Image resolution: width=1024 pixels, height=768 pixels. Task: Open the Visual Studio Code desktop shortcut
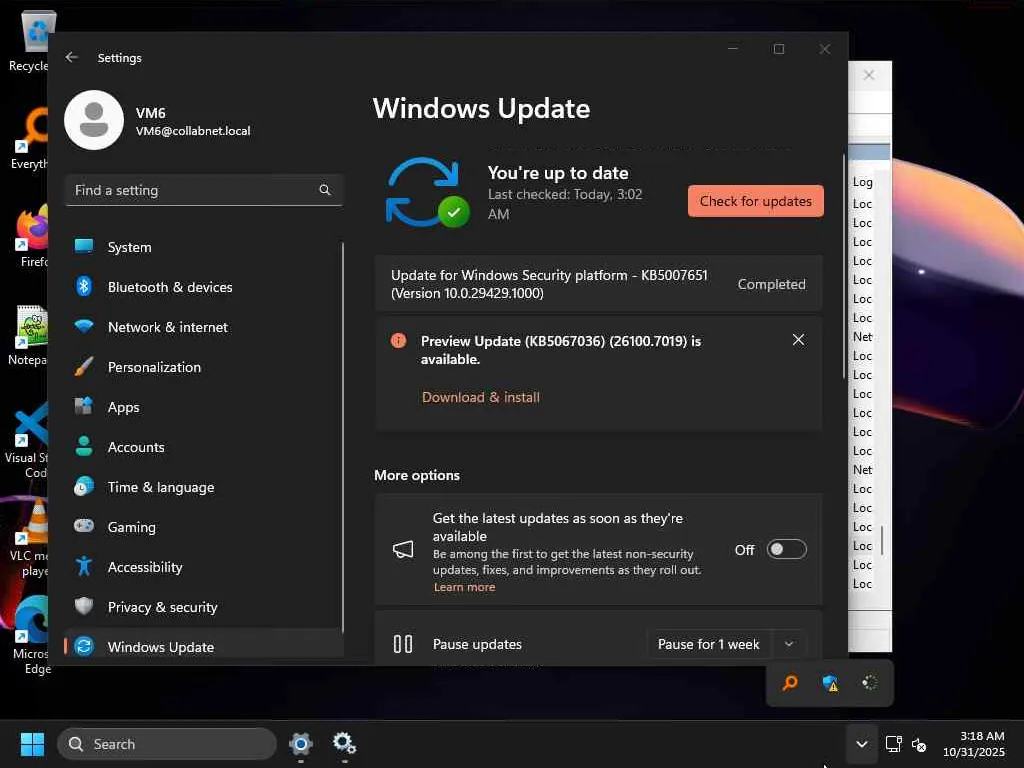pyautogui.click(x=26, y=440)
